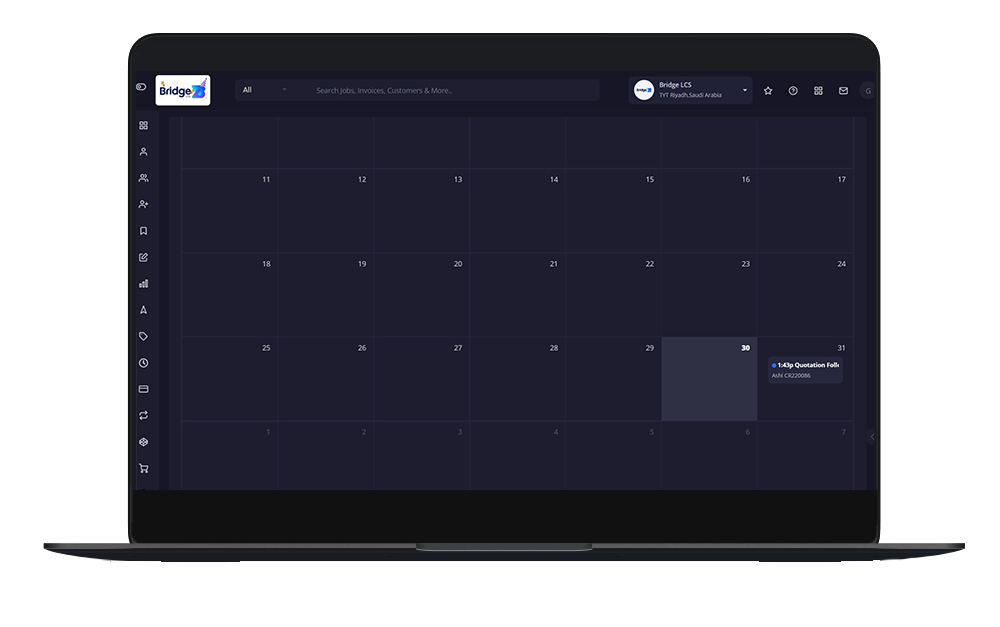1000x627 pixels.
Task: Open the help question-mark icon in top bar
Action: [x=793, y=90]
